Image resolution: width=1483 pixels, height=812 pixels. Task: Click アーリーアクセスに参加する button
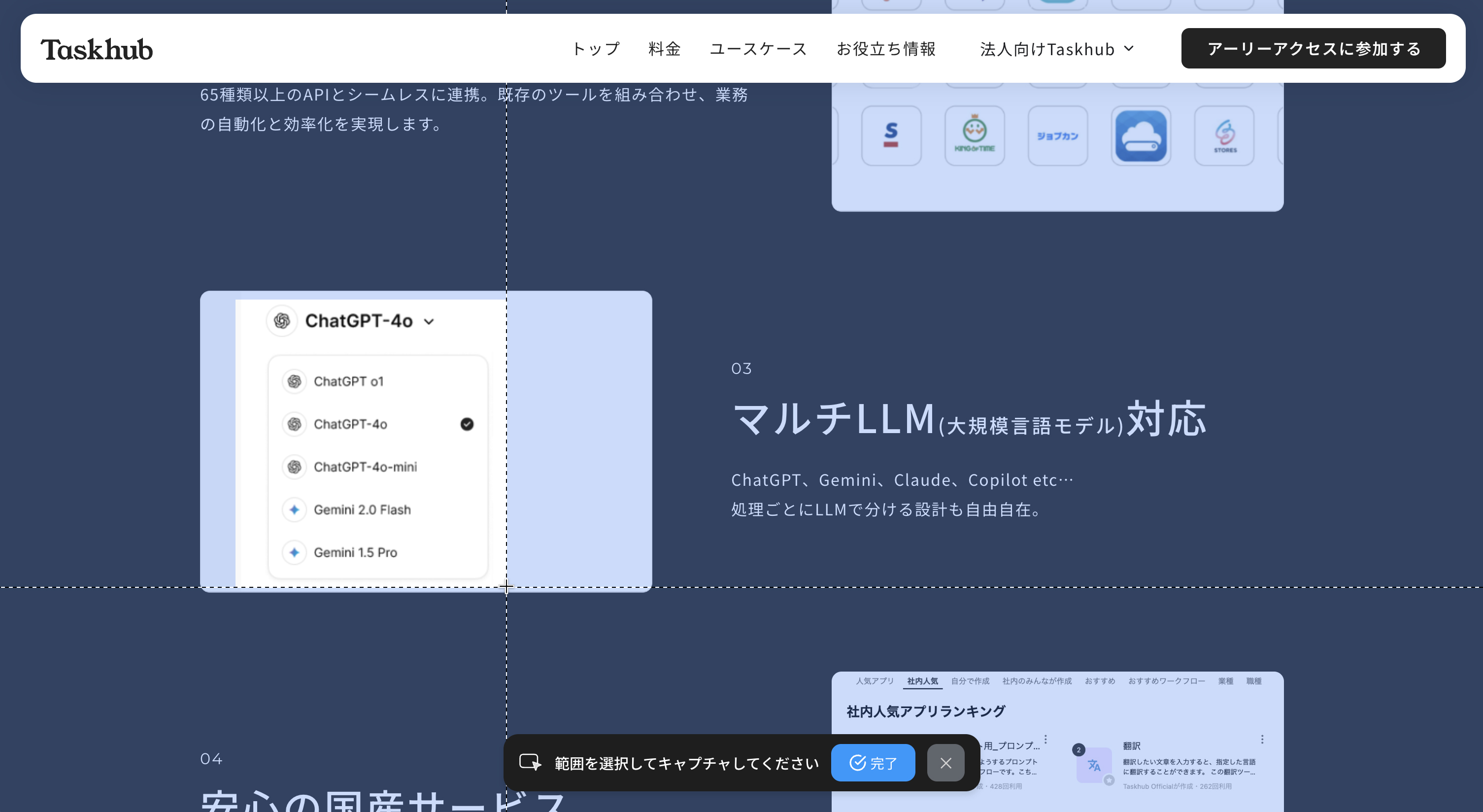[1313, 48]
